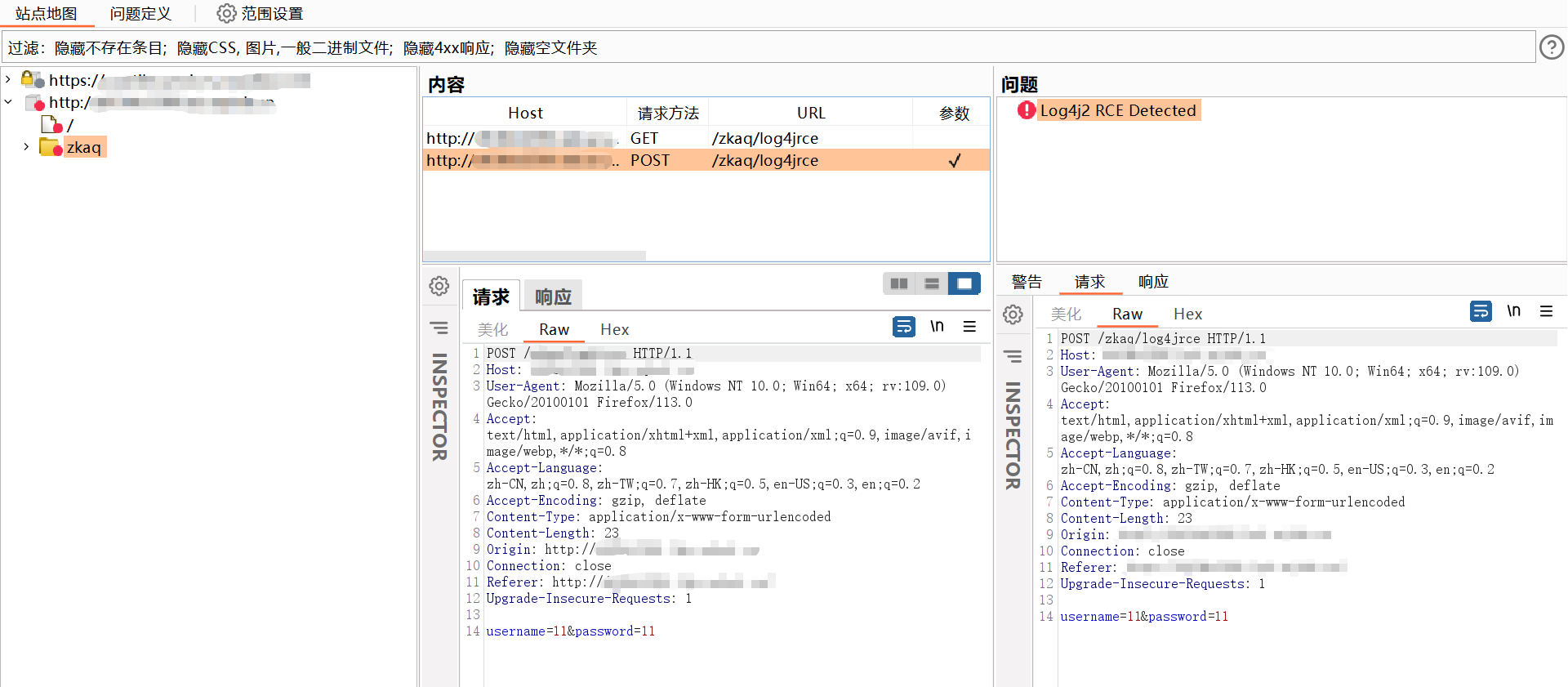This screenshot has width=1568, height=687.
Task: Switch left editor to Raw view
Action: pyautogui.click(x=554, y=329)
